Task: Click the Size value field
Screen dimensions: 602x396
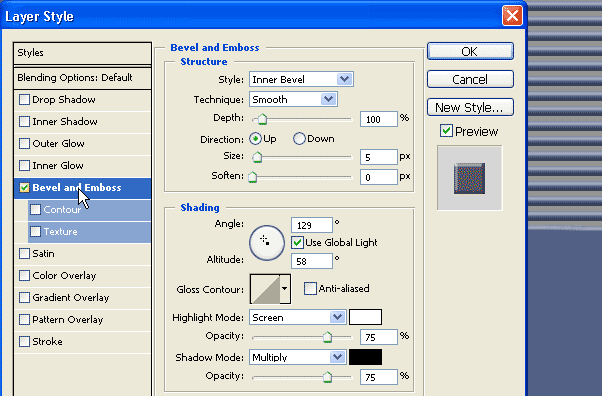Action: pos(379,157)
